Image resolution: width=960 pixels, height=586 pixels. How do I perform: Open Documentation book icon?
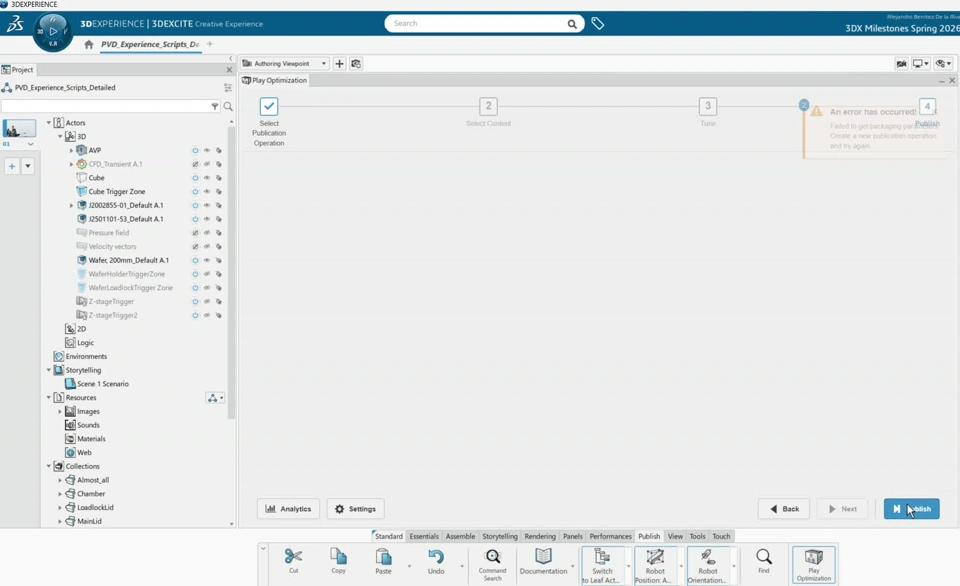543,557
